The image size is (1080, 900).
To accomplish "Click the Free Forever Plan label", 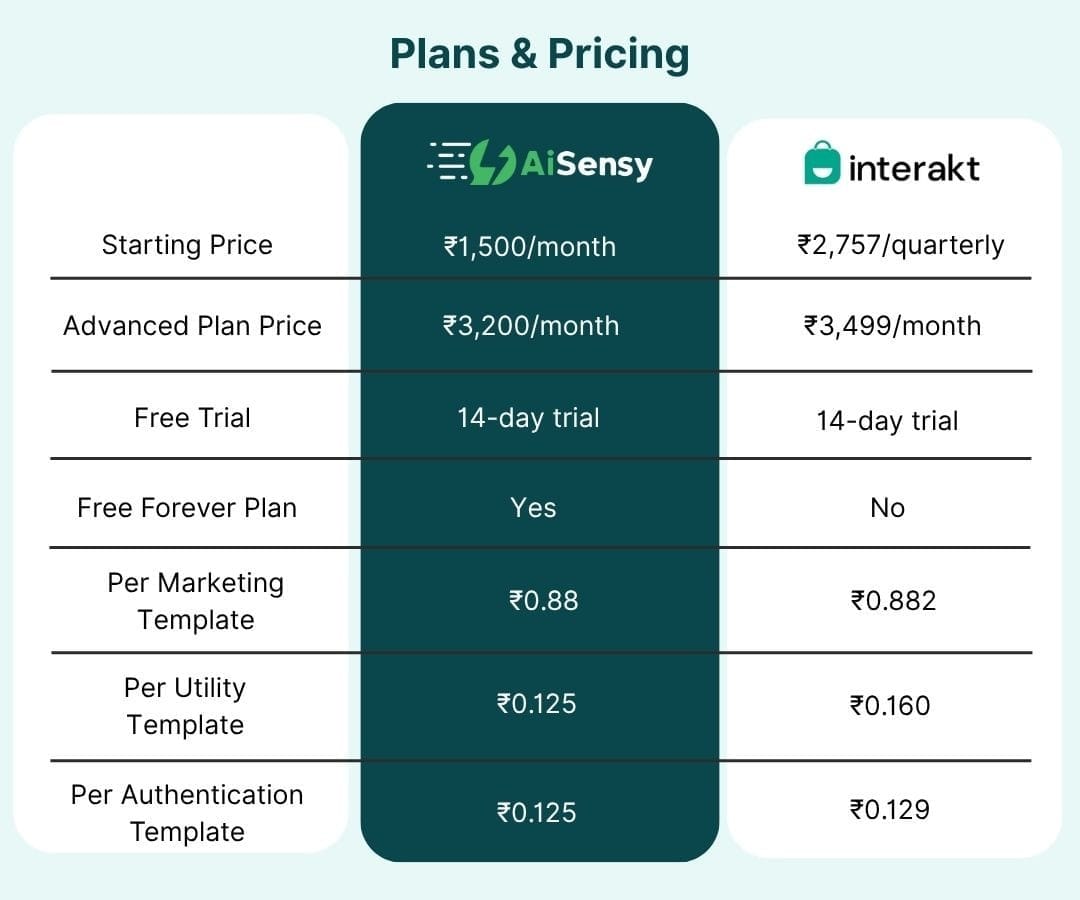I will pyautogui.click(x=187, y=507).
